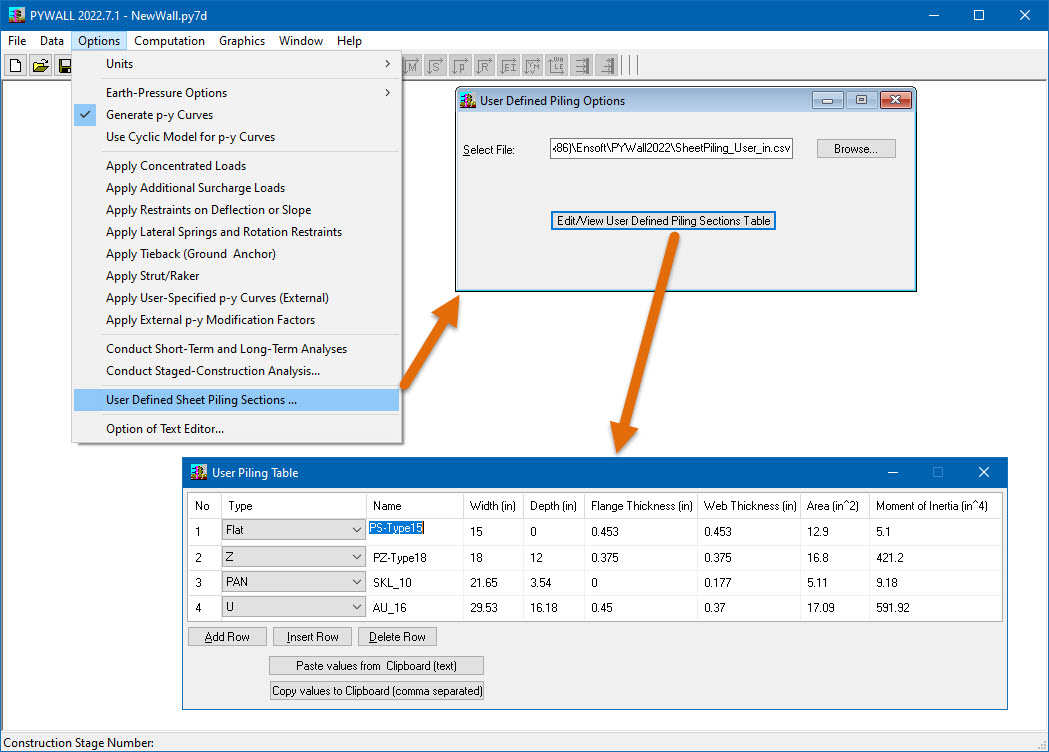
Task: Click the Browse button for Select File
Action: coord(855,148)
